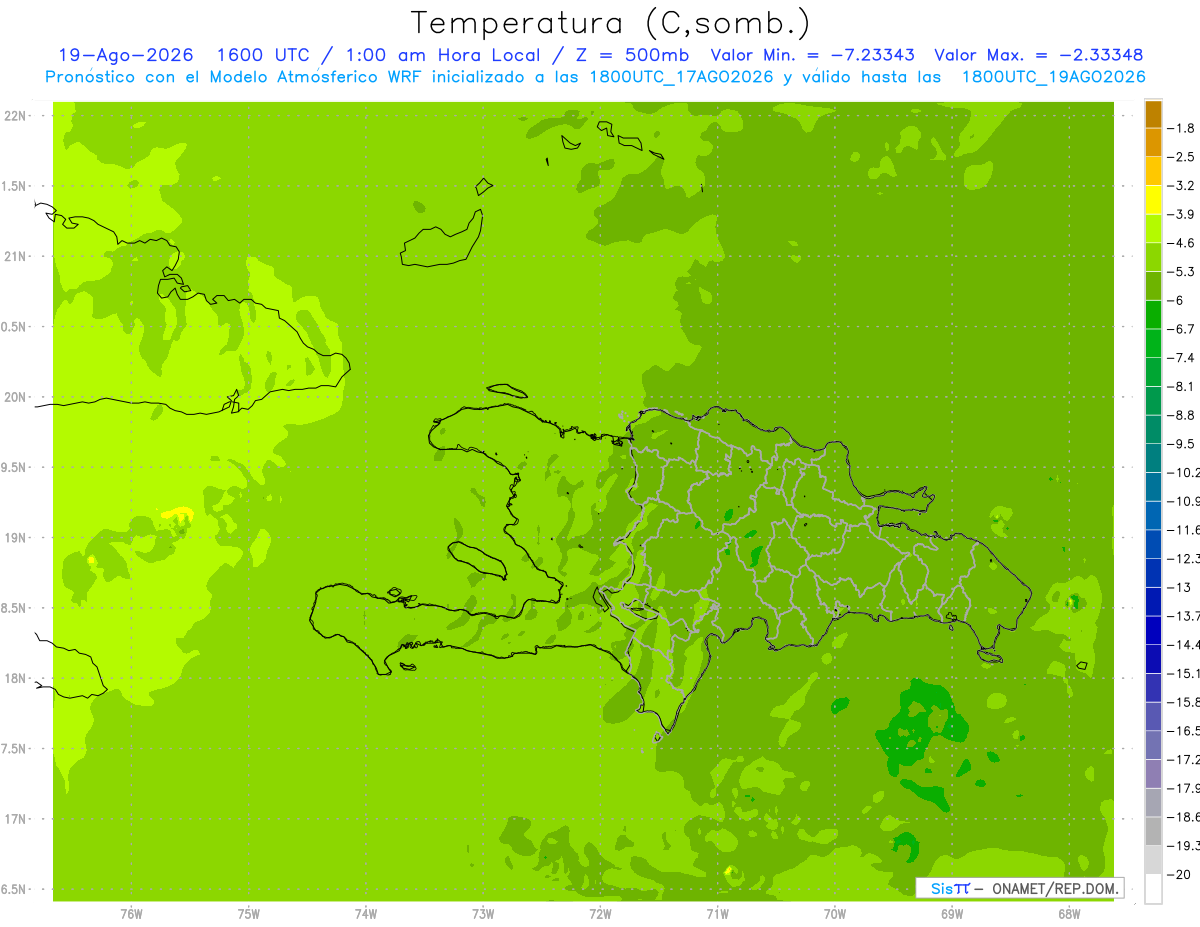Click the white swatch below -20
The image size is (1200, 927).
coord(1153,889)
